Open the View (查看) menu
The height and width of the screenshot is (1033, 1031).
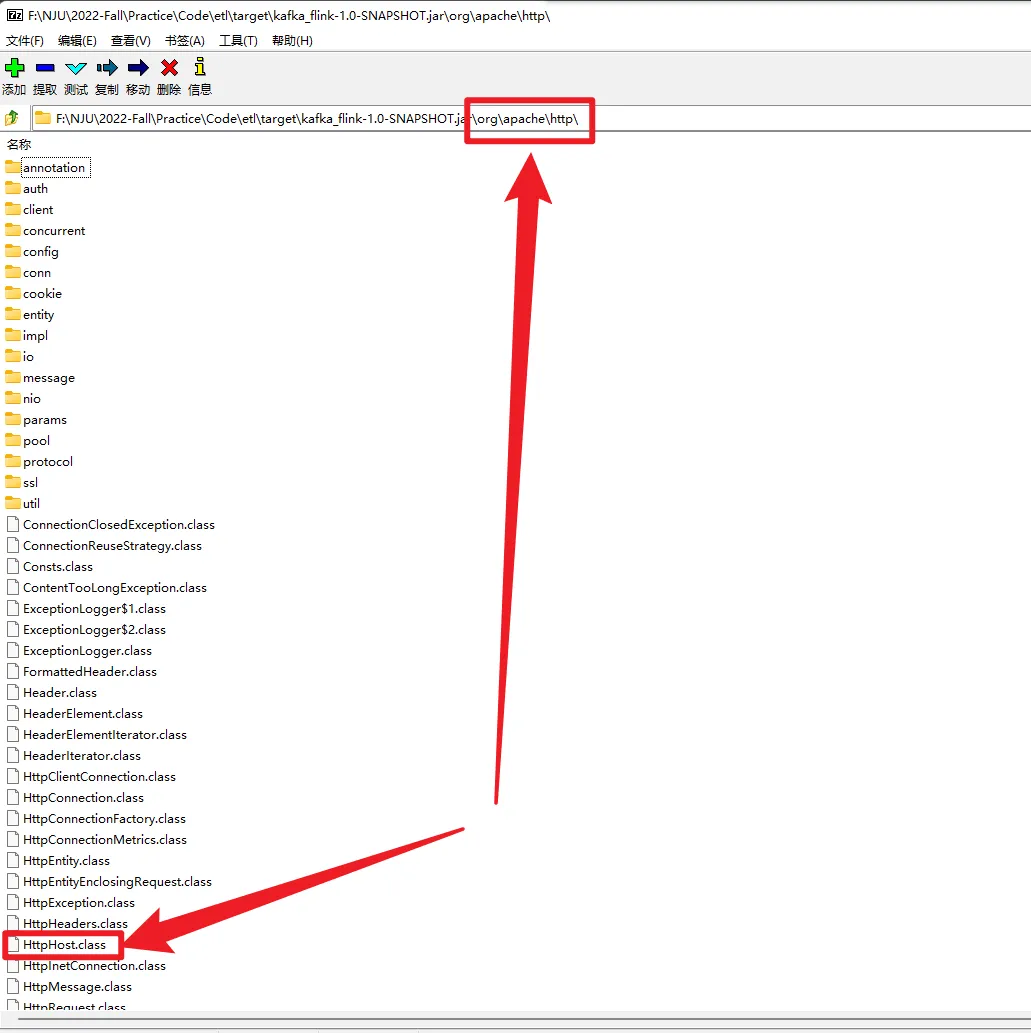130,41
